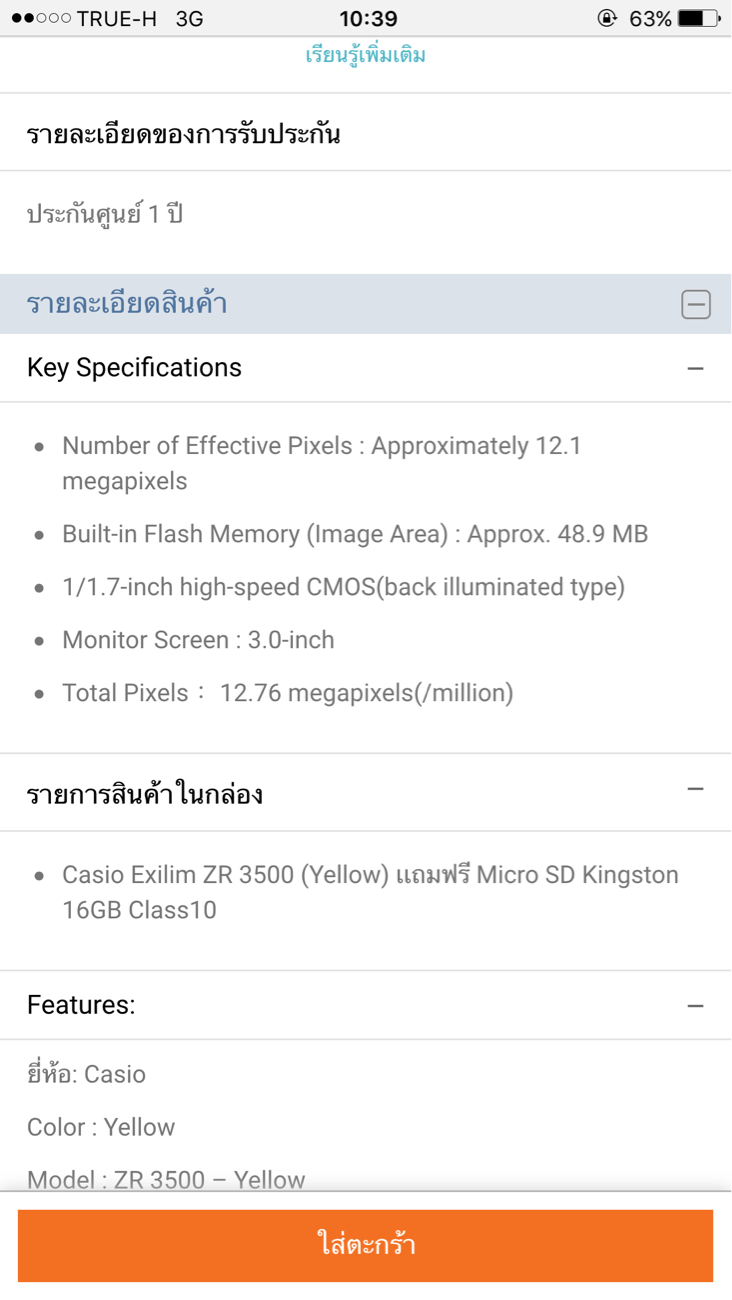Tap the Casio Exilim ZR 3500 box item
Viewport: 732px width, 1300px height.
(x=370, y=892)
